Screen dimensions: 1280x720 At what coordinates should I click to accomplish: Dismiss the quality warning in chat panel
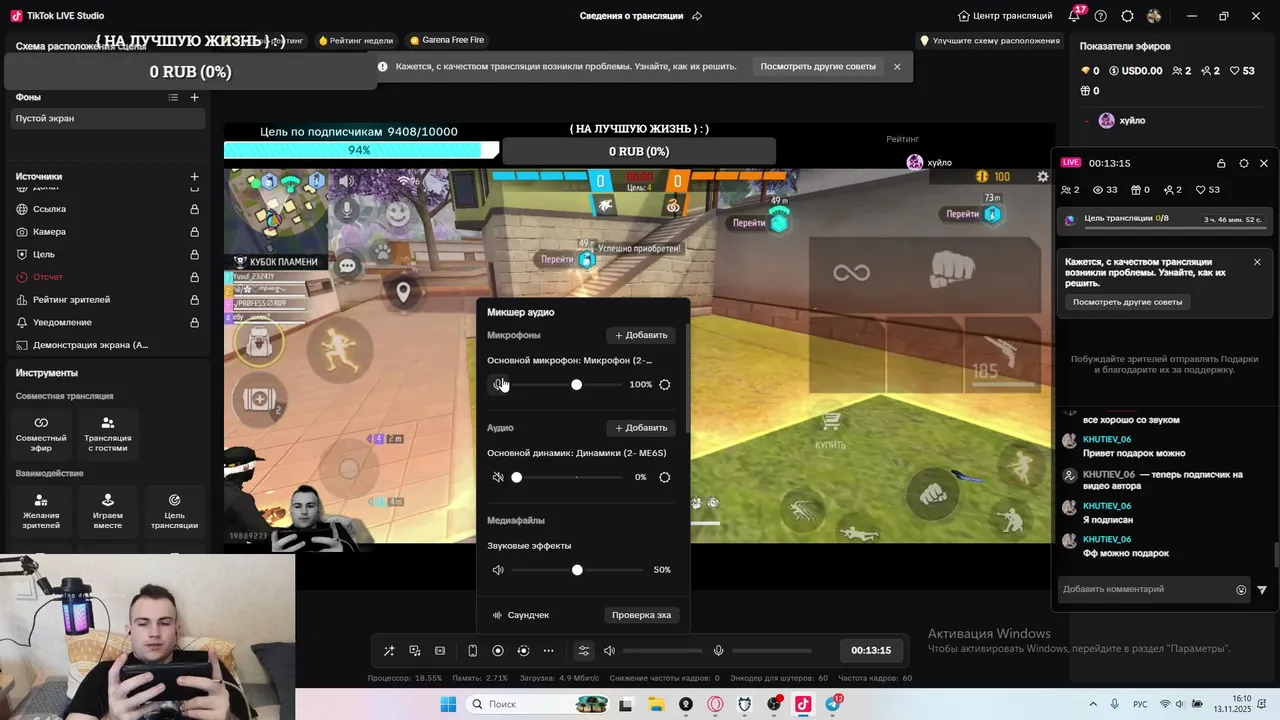(x=1257, y=262)
